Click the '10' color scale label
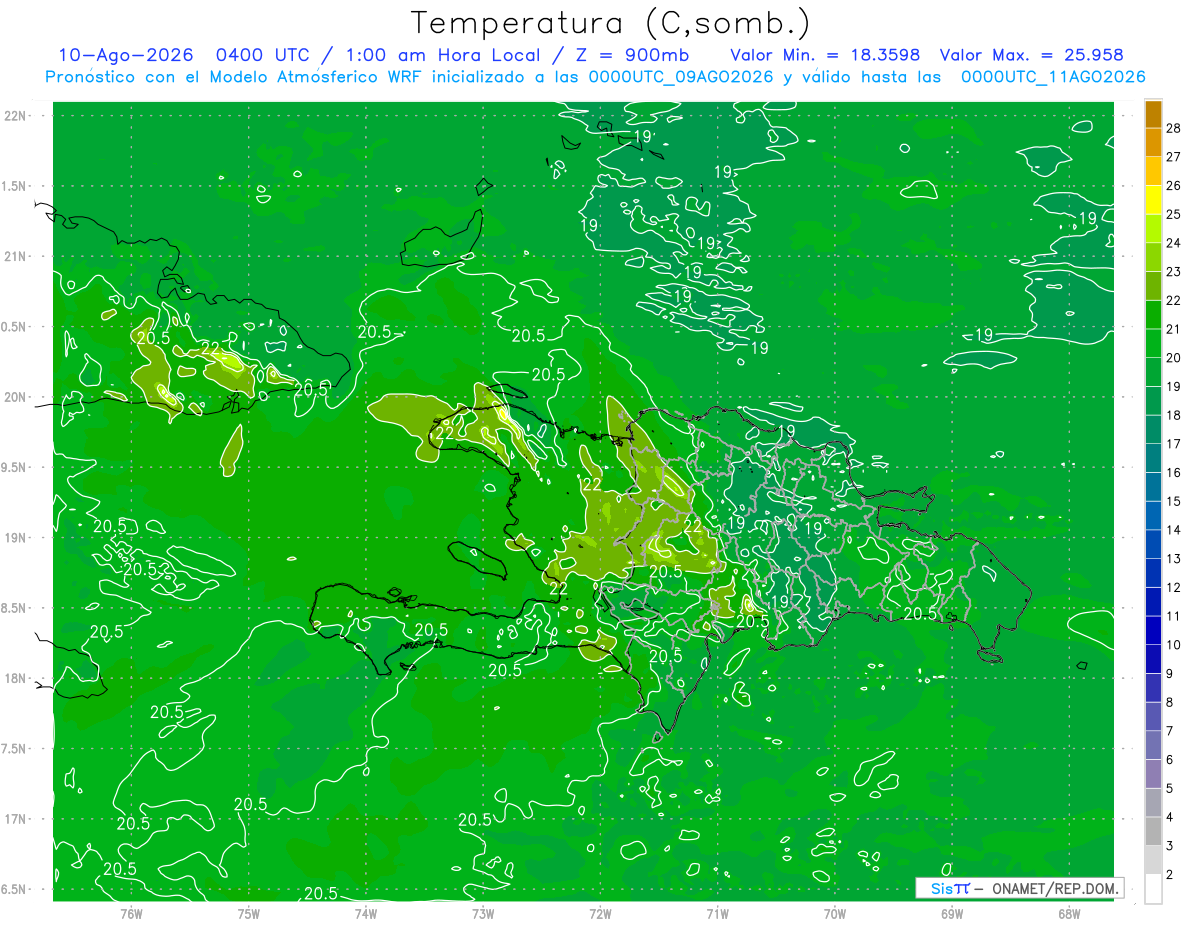The width and height of the screenshot is (1200, 927). 1174,645
